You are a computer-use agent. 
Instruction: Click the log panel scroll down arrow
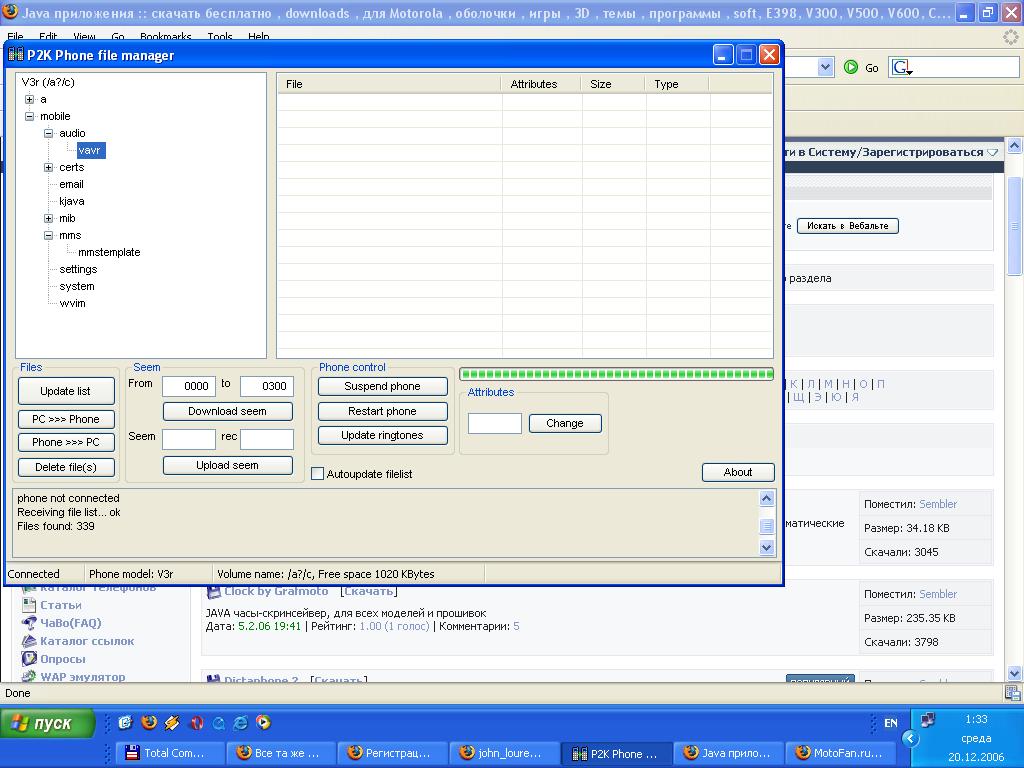tap(767, 547)
